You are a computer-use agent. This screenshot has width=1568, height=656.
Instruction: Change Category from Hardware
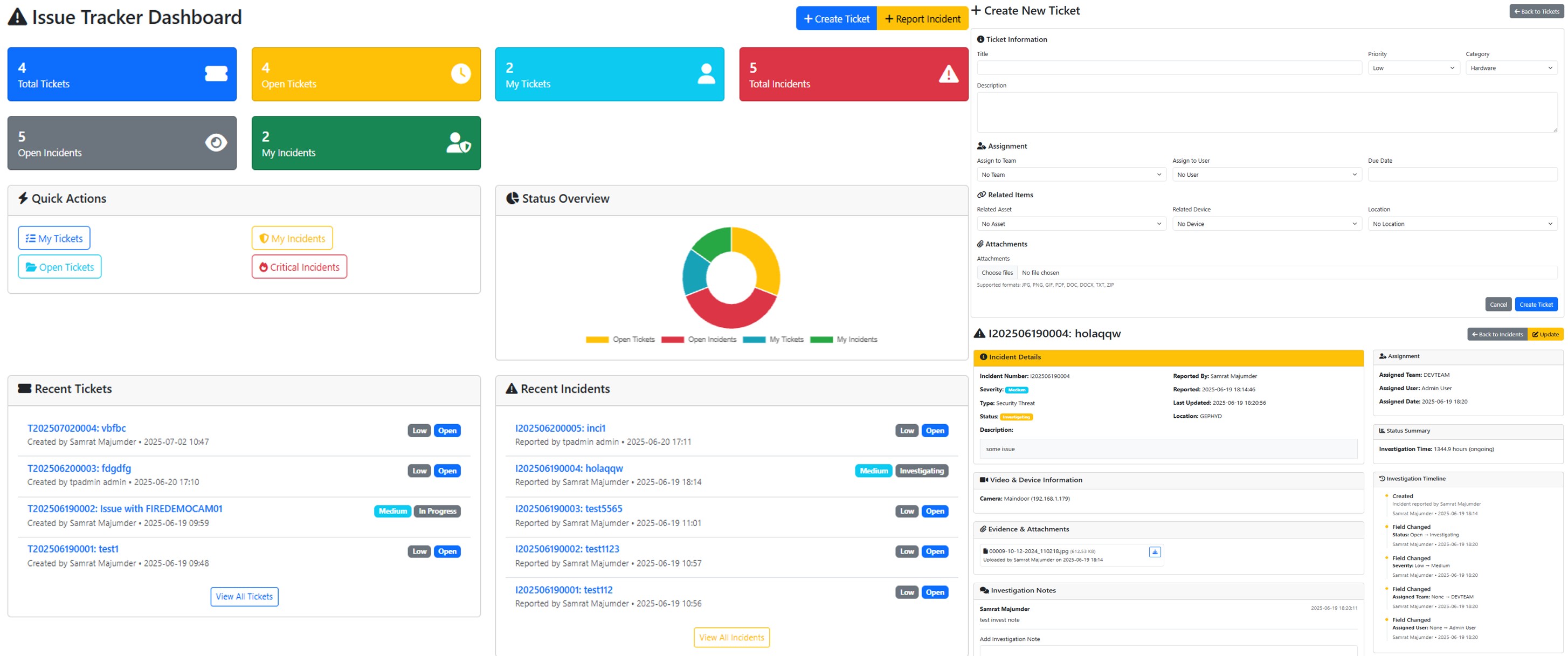[x=1511, y=67]
